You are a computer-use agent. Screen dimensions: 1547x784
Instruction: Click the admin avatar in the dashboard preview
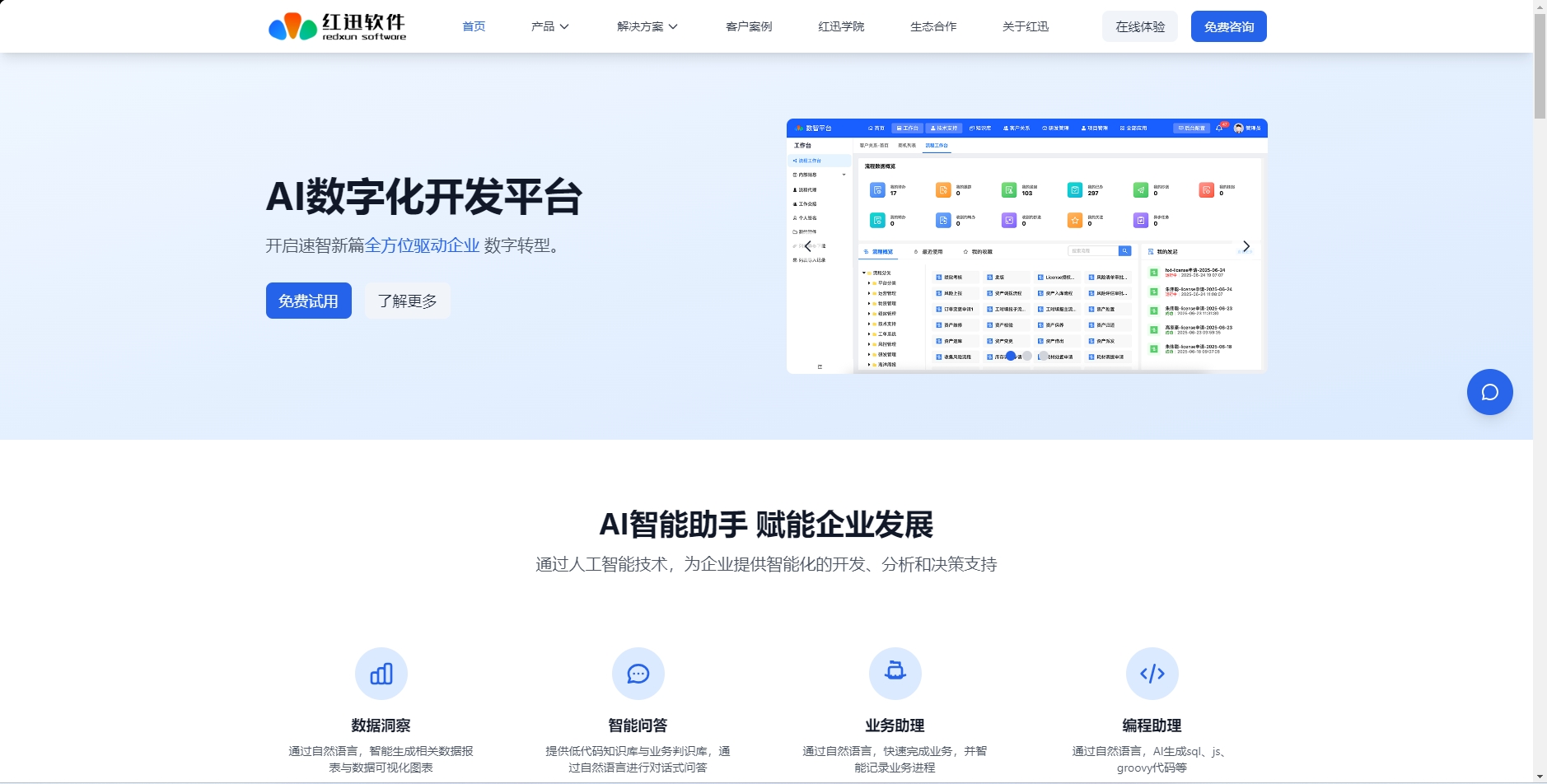coord(1239,129)
